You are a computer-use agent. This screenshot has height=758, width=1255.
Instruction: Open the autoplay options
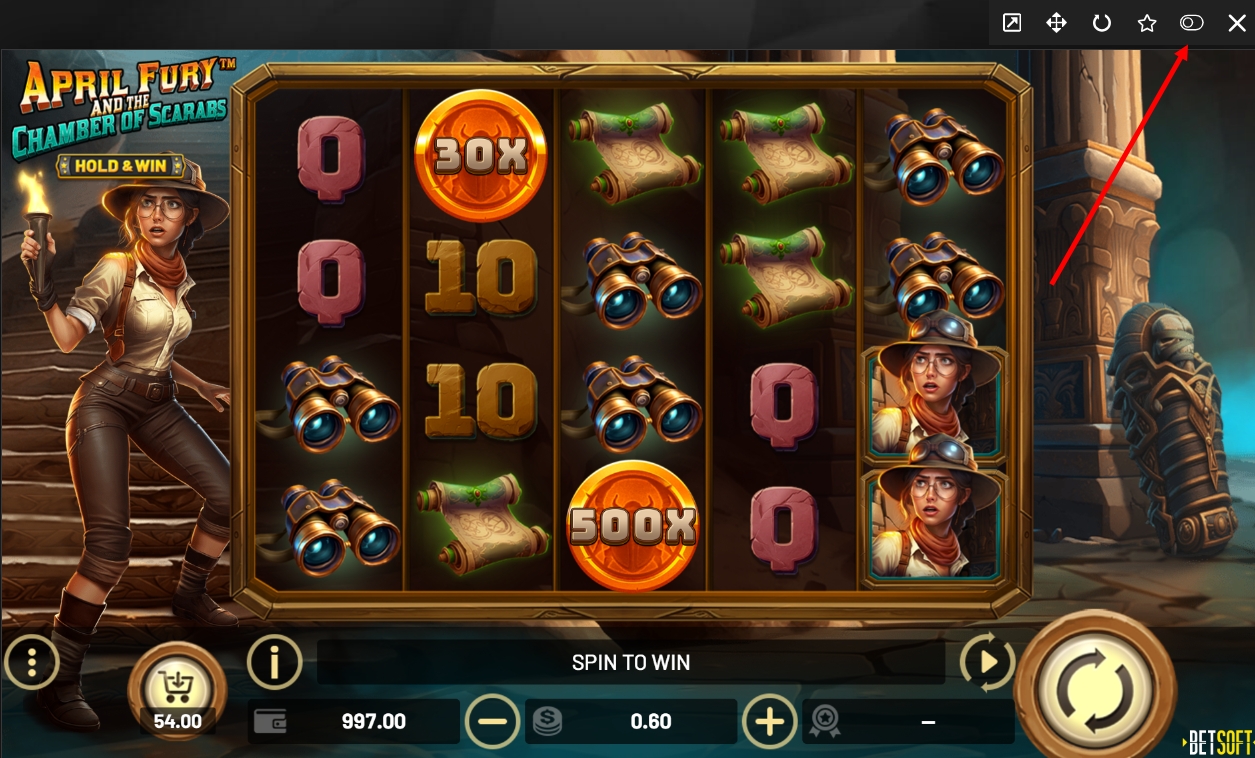pyautogui.click(x=987, y=662)
